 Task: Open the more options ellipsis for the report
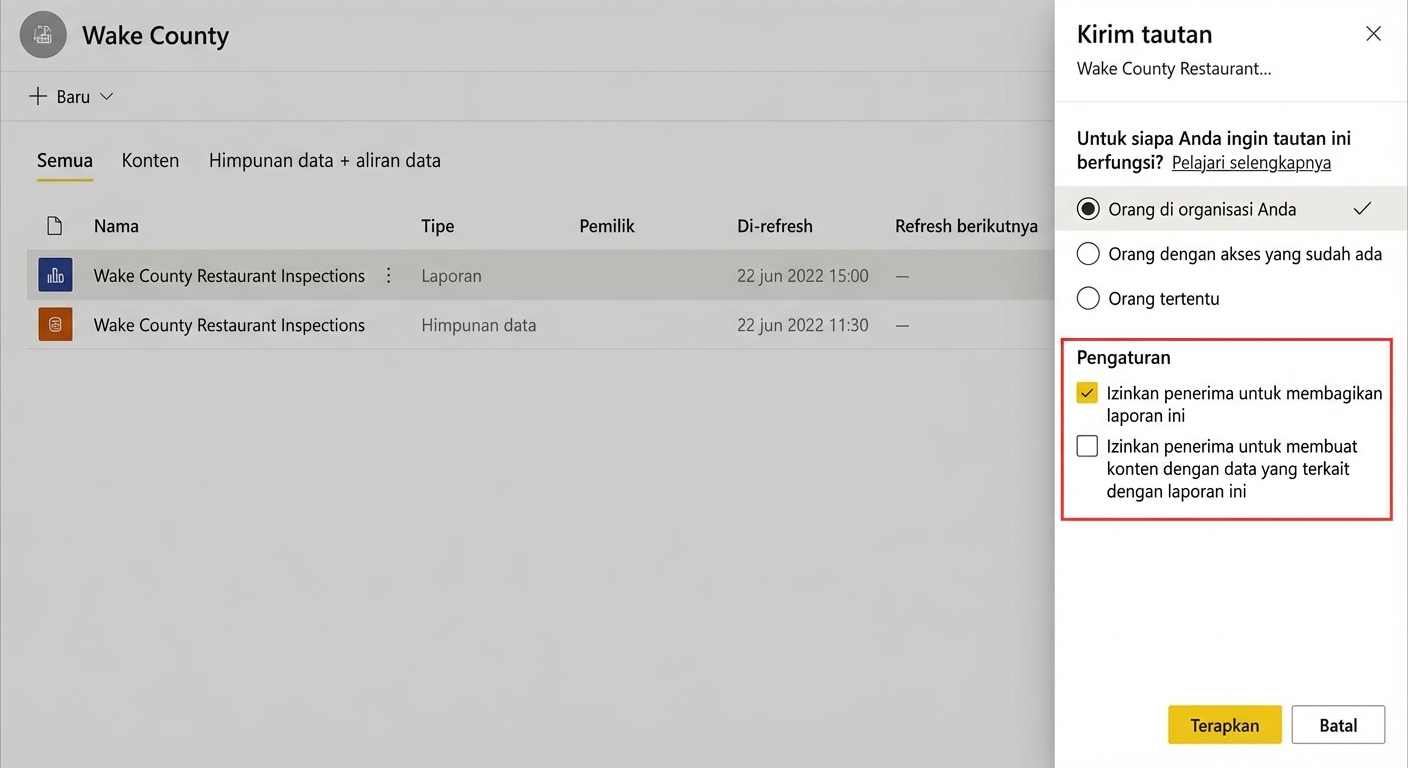(x=389, y=276)
